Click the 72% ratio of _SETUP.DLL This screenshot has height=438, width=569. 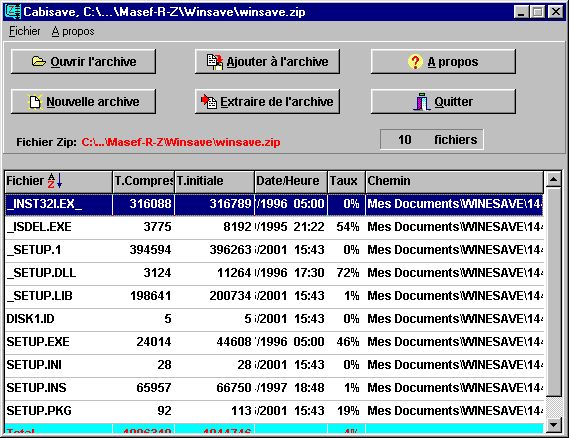(348, 273)
